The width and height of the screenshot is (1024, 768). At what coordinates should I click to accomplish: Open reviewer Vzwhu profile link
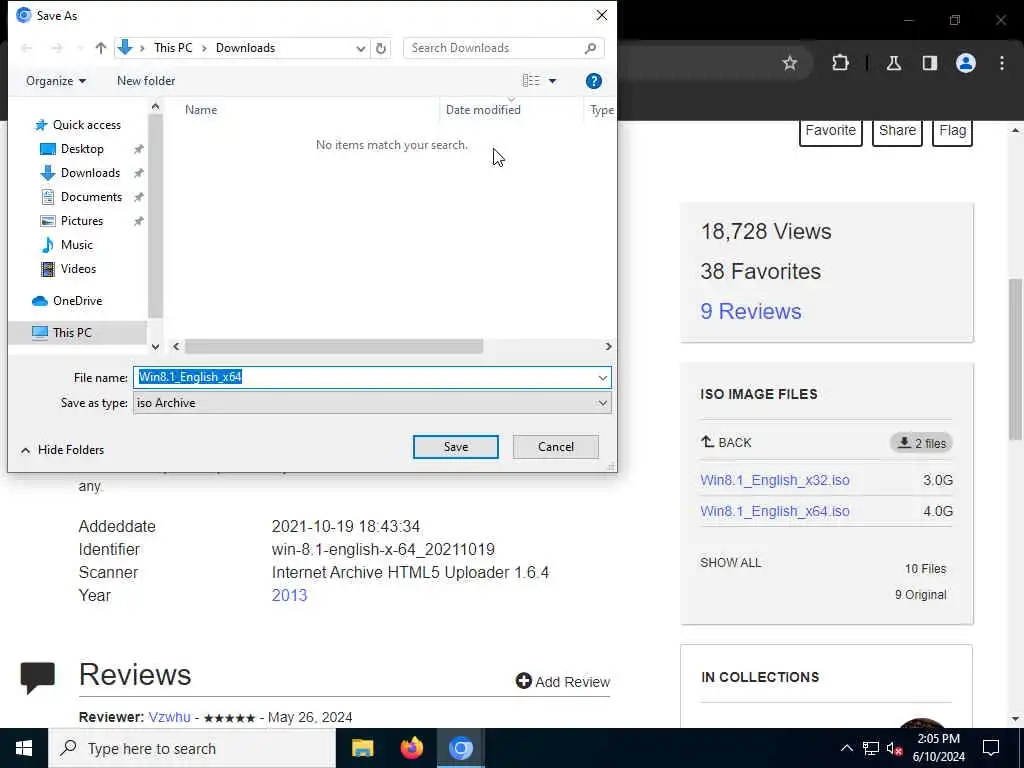[x=170, y=717]
